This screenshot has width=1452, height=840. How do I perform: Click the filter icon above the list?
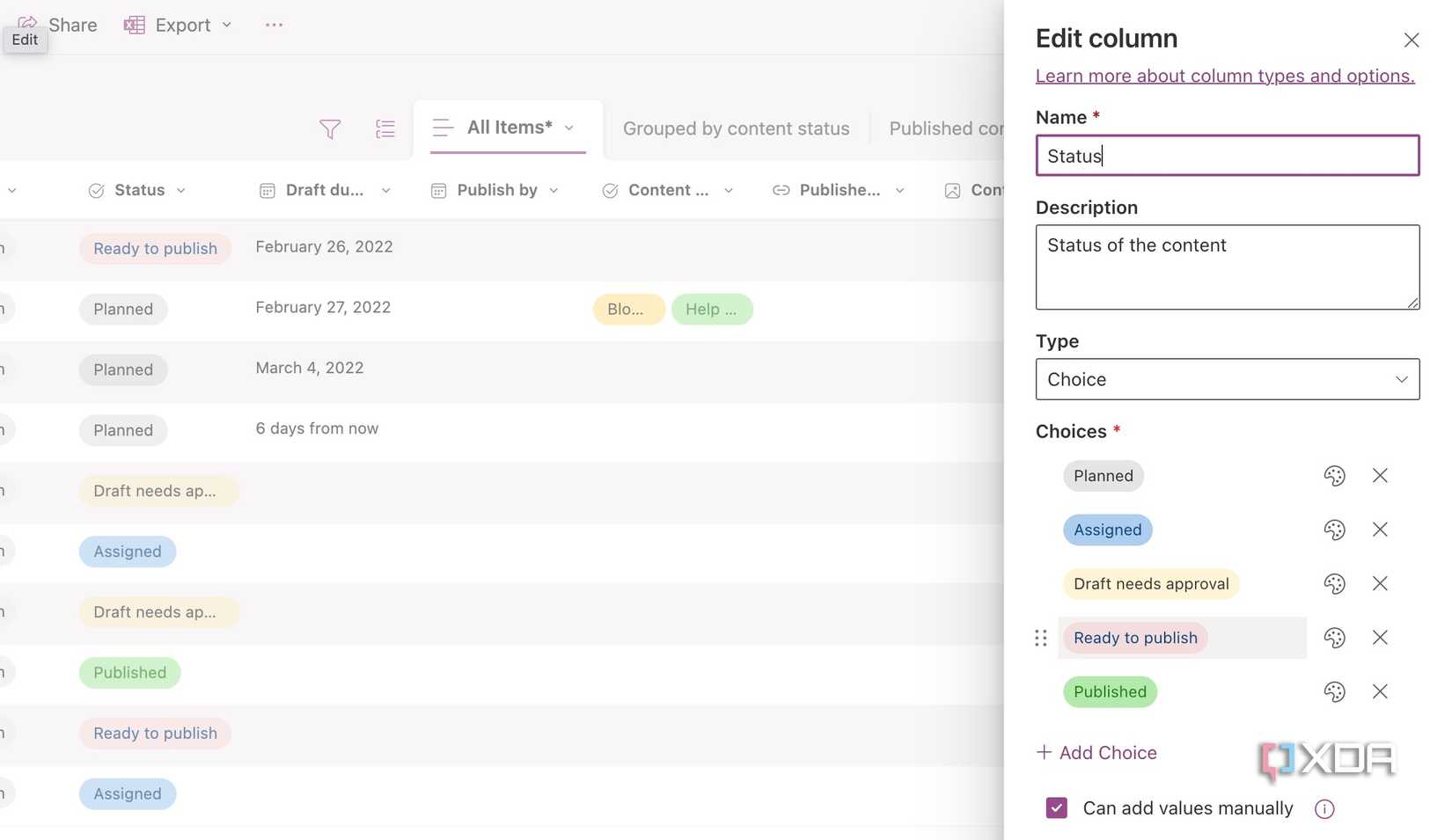click(329, 129)
